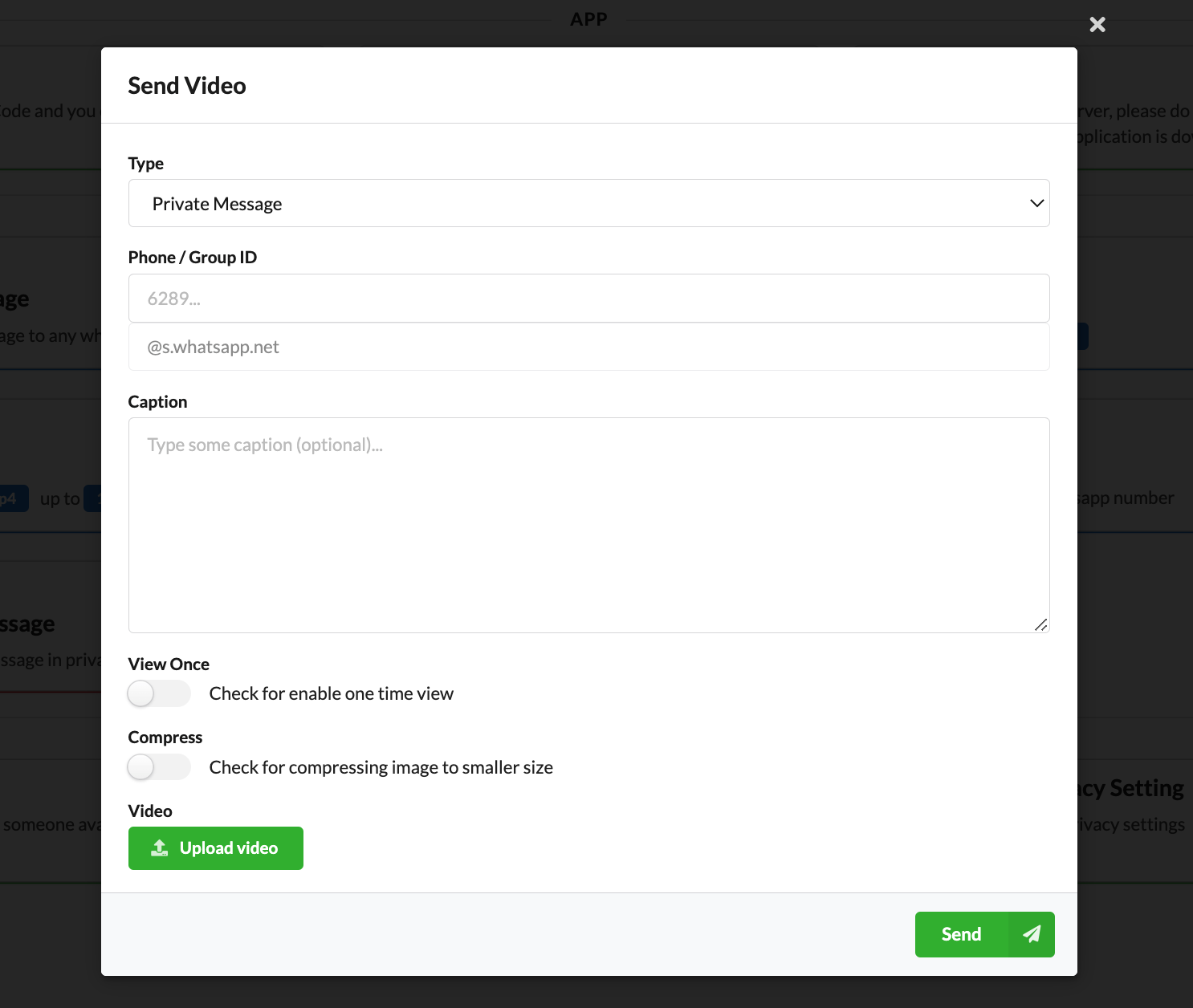Click the Send Video dialog title
Image resolution: width=1193 pixels, height=1008 pixels.
187,86
